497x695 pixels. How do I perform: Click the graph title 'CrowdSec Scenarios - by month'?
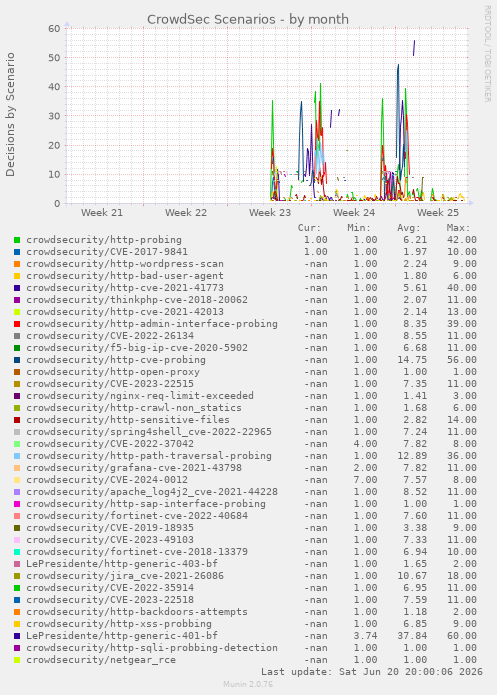coord(248,20)
